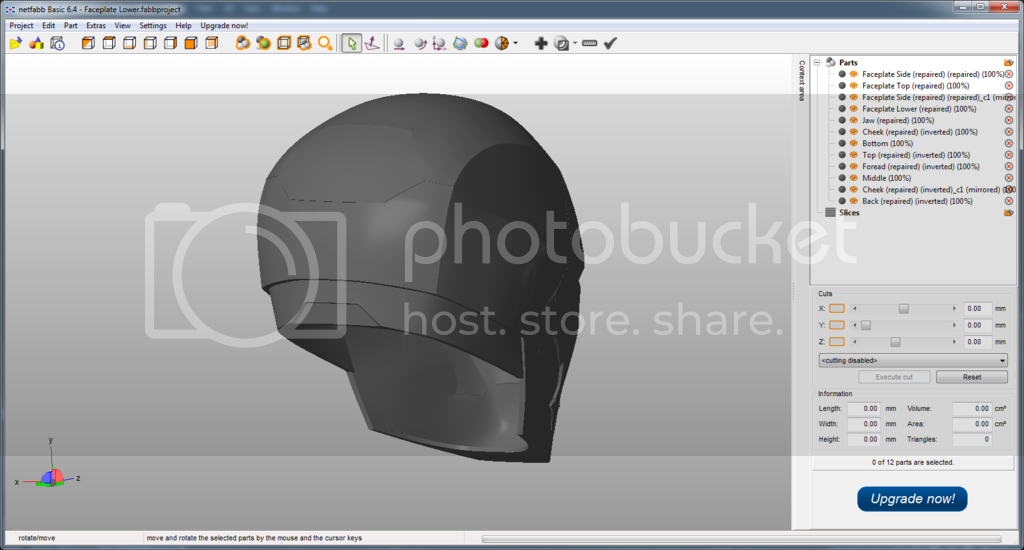Toggle visibility of Middle (100%) part
The image size is (1024, 550).
(854, 178)
